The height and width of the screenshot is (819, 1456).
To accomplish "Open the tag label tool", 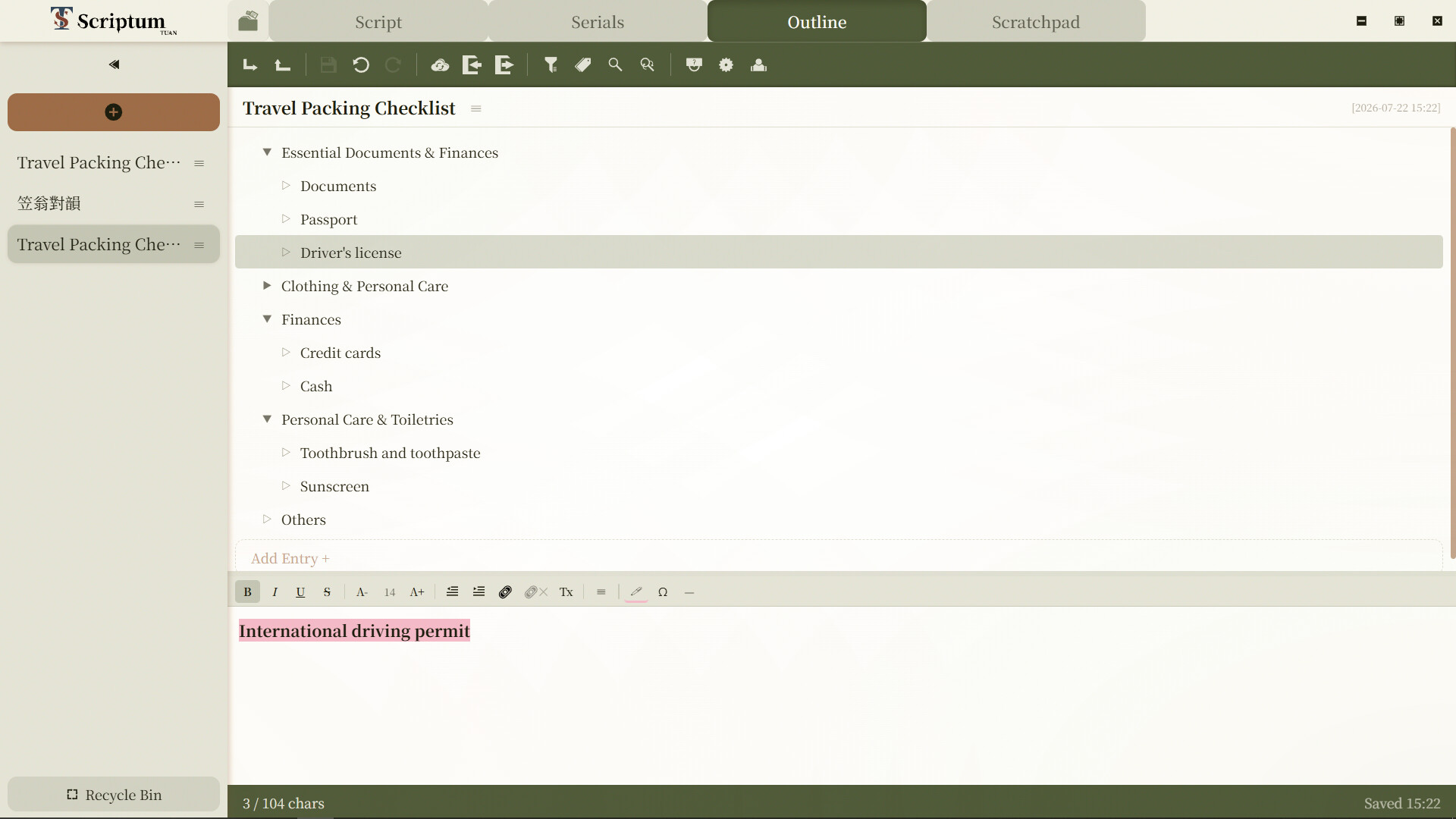I will pyautogui.click(x=583, y=65).
